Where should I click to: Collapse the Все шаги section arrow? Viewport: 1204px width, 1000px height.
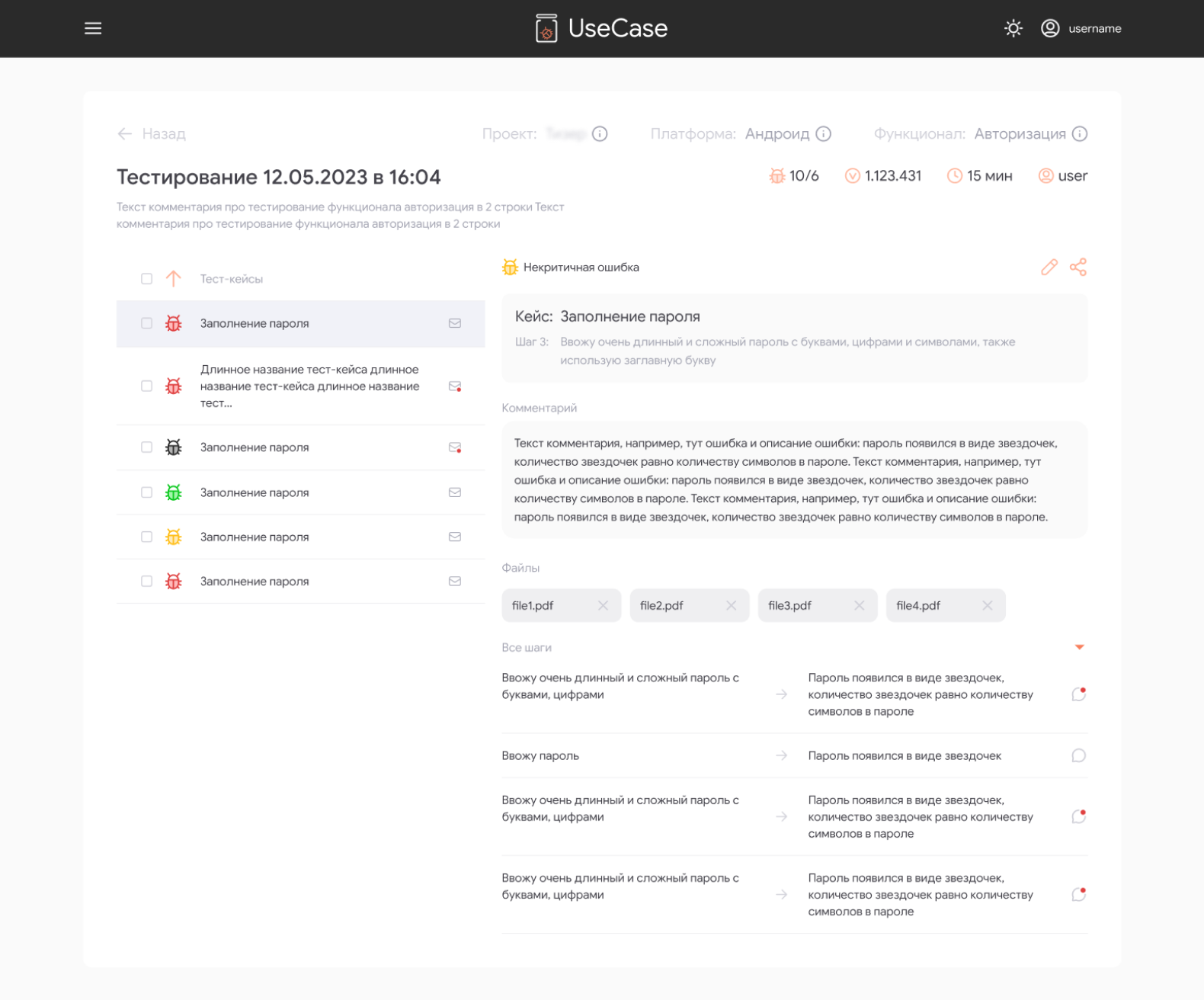(1079, 647)
